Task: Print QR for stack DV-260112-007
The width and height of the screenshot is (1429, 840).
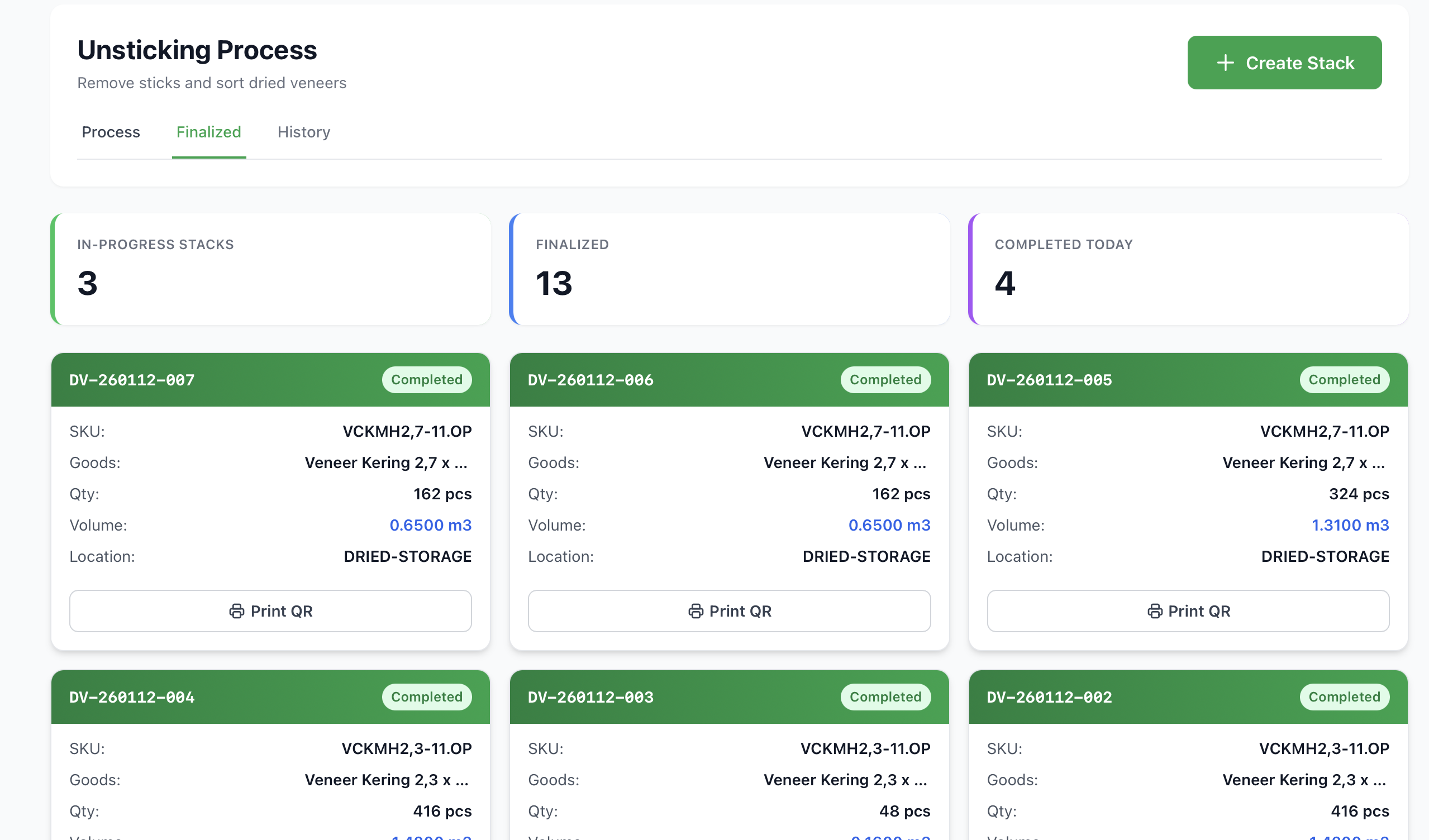Action: tap(270, 611)
